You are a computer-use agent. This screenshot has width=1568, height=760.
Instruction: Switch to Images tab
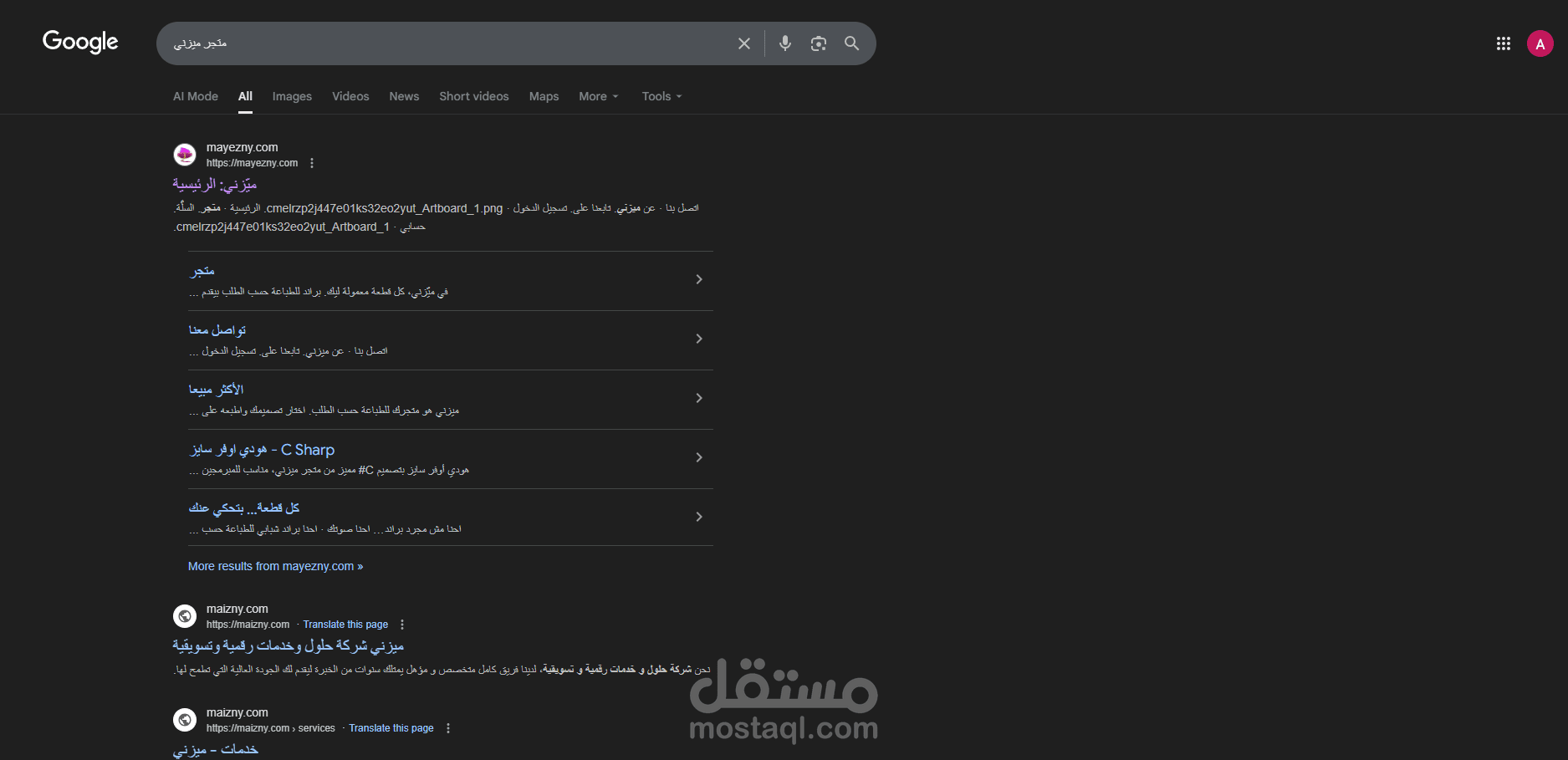[x=292, y=96]
